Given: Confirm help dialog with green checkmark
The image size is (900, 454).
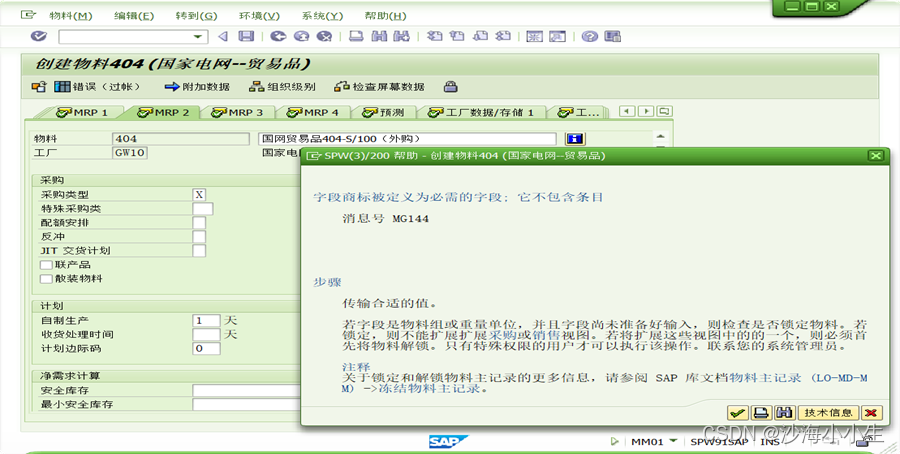Looking at the screenshot, I should tap(738, 413).
